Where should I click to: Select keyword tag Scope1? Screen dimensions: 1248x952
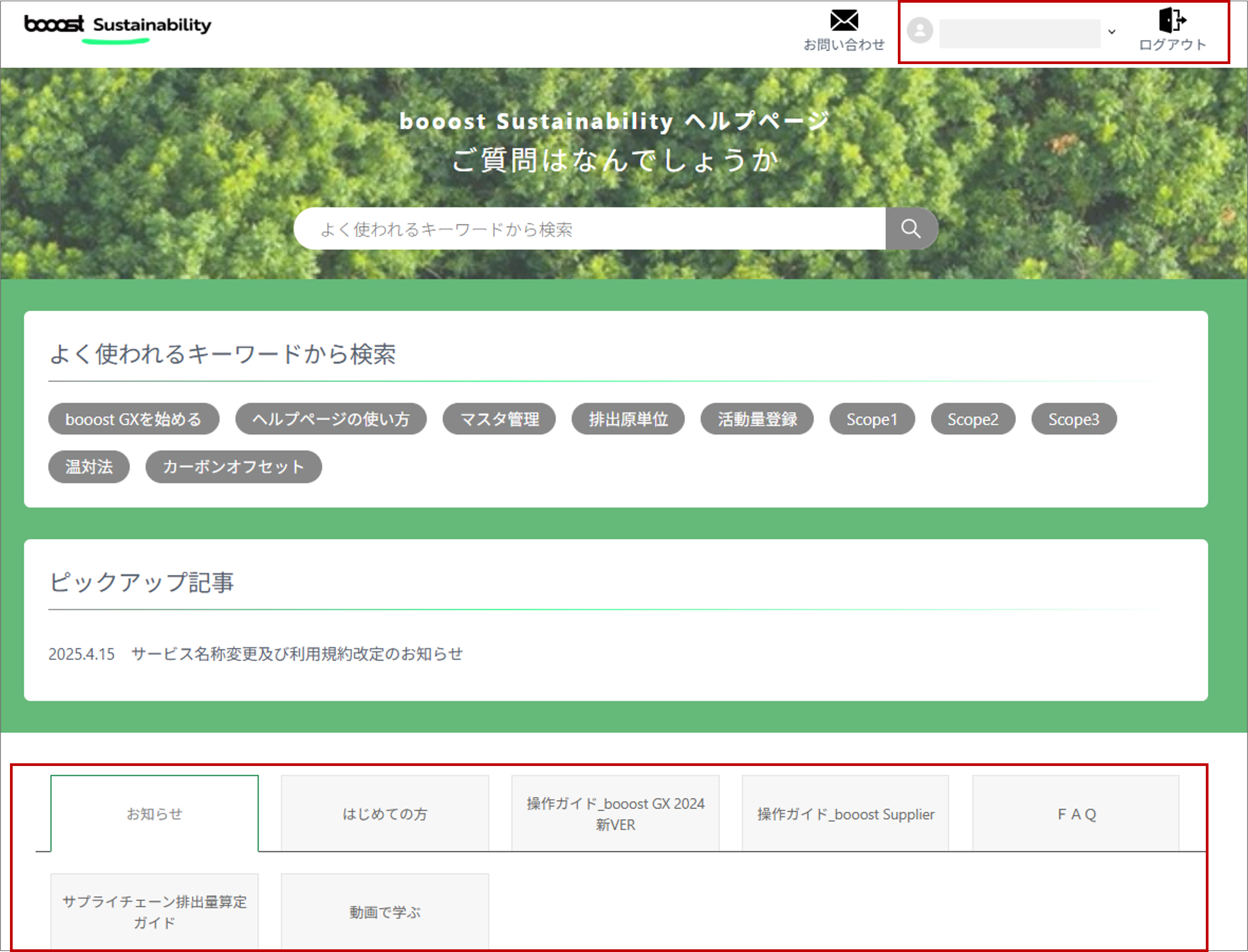click(x=872, y=419)
